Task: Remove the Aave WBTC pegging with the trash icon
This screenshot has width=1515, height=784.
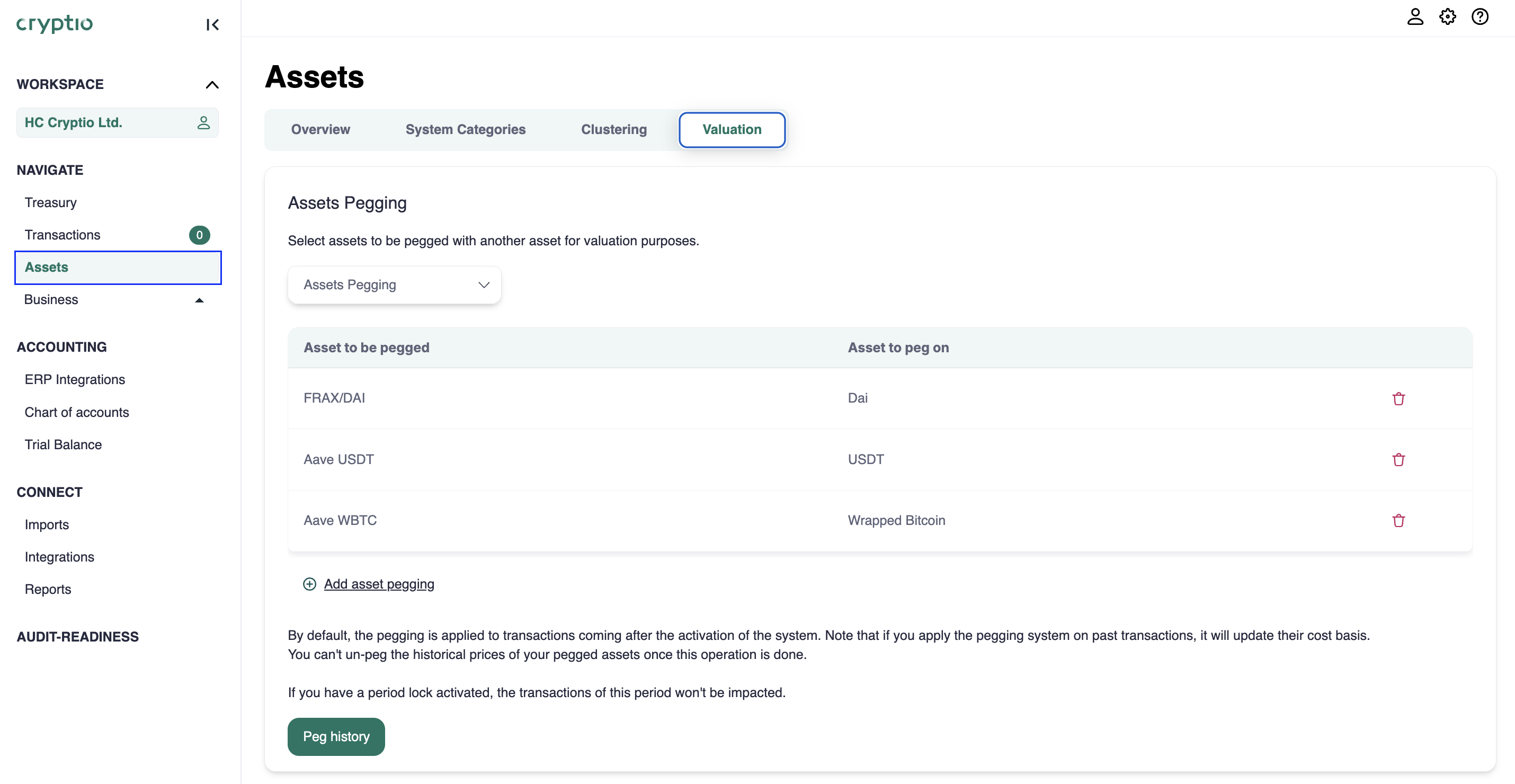Action: pyautogui.click(x=1398, y=521)
